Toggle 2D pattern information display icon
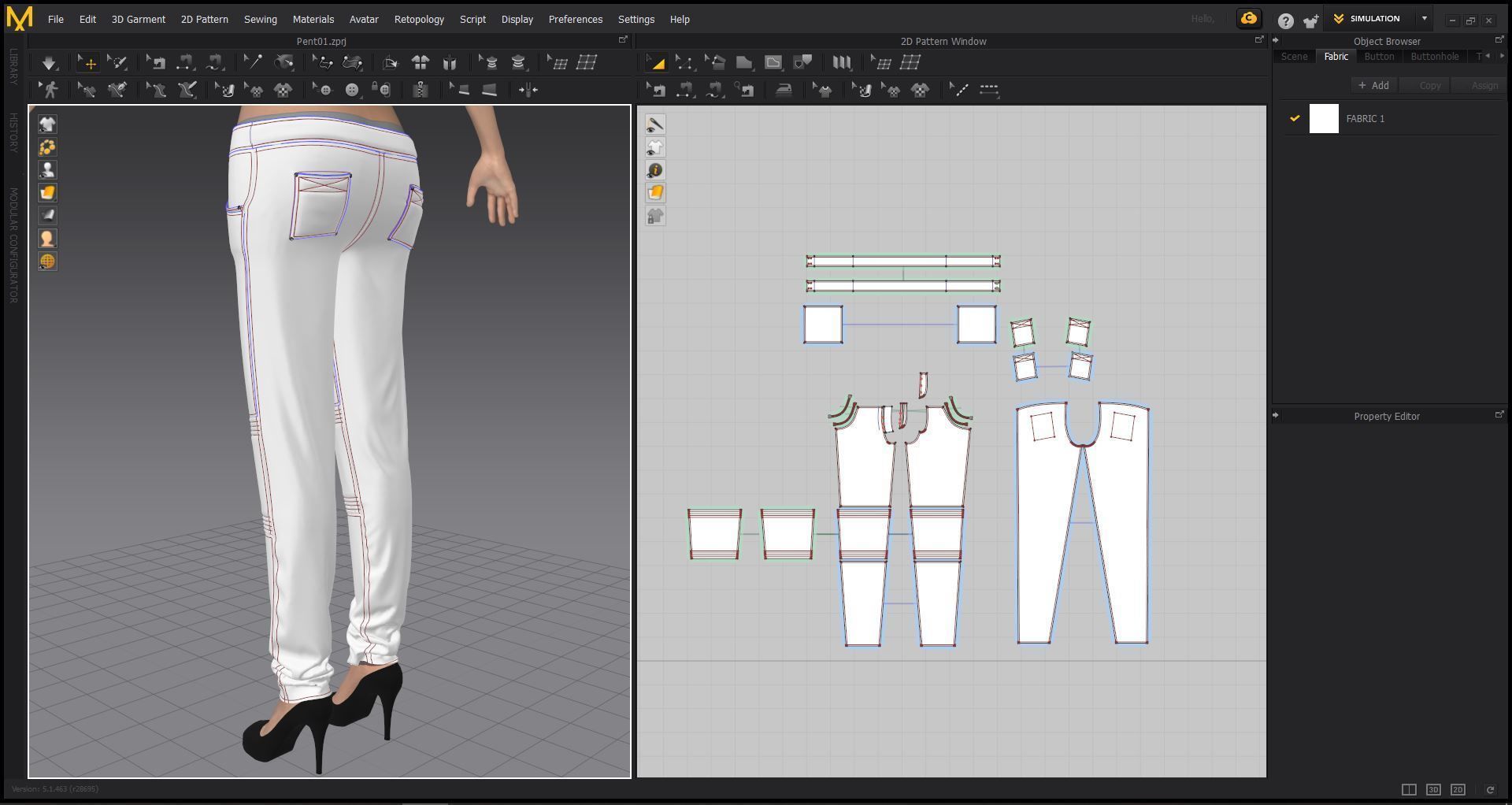This screenshot has height=805, width=1512. (x=655, y=170)
